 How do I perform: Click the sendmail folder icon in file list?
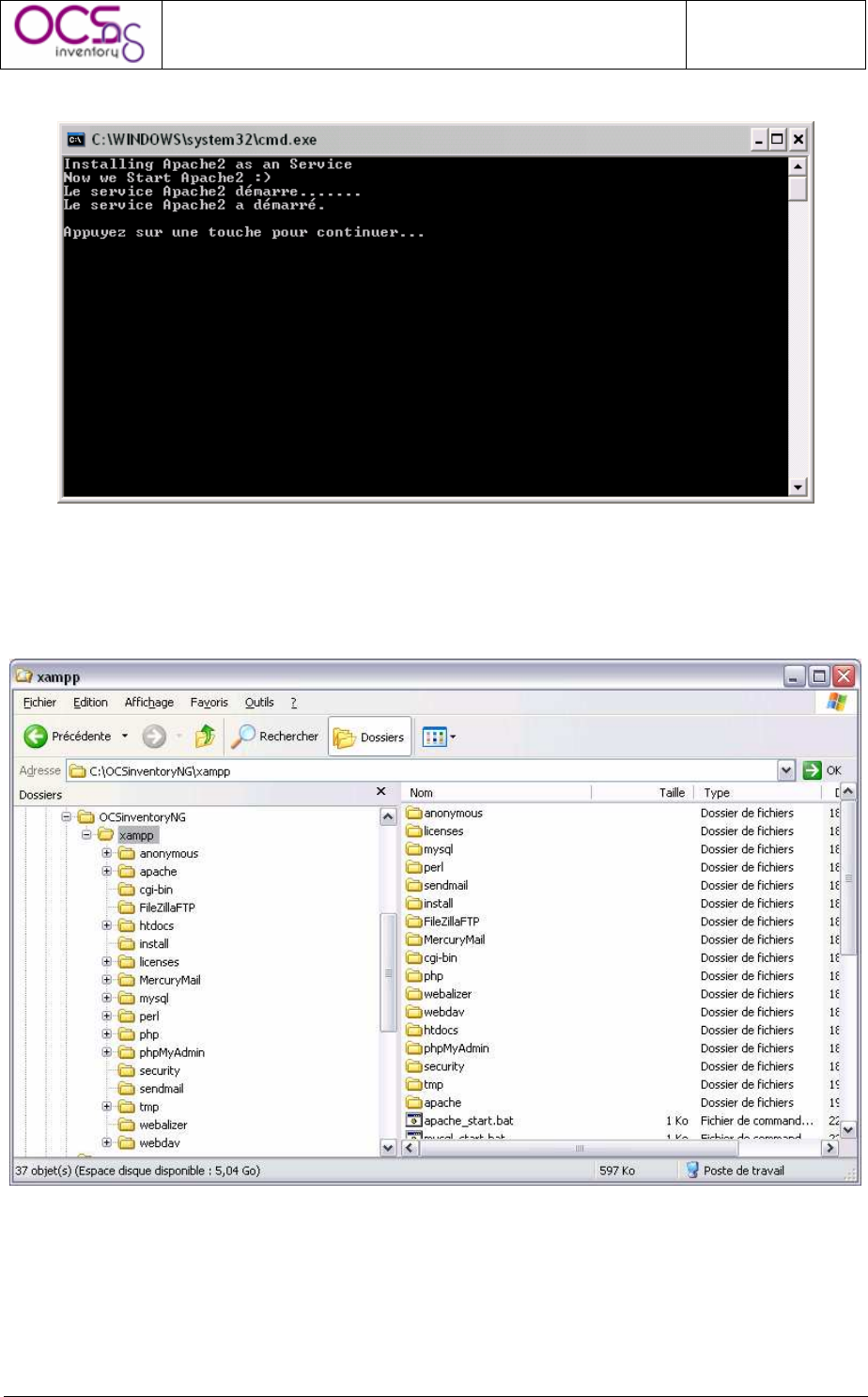[x=413, y=886]
